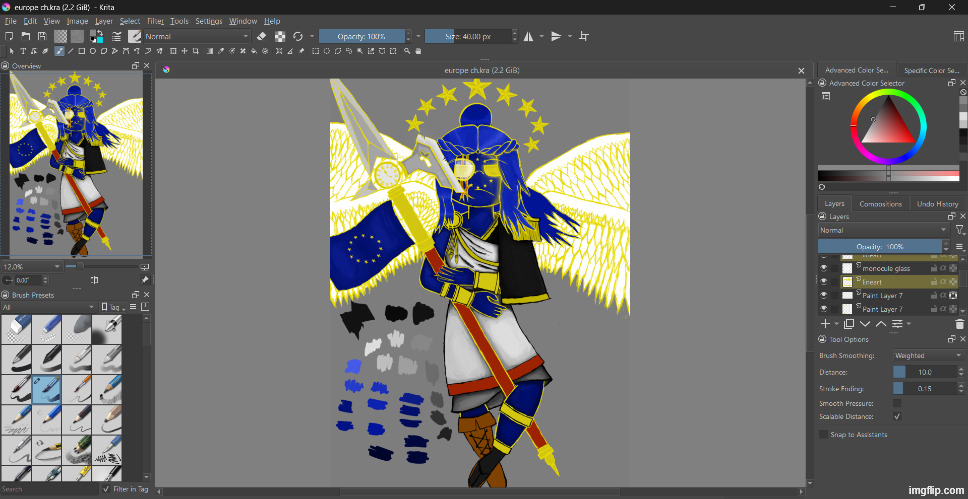968x499 pixels.
Task: Switch to the Compositions tab
Action: (x=880, y=204)
